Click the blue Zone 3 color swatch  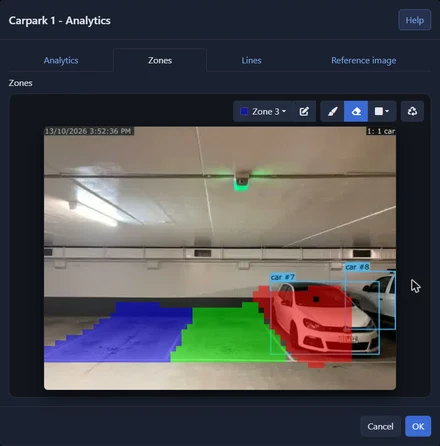click(x=244, y=111)
